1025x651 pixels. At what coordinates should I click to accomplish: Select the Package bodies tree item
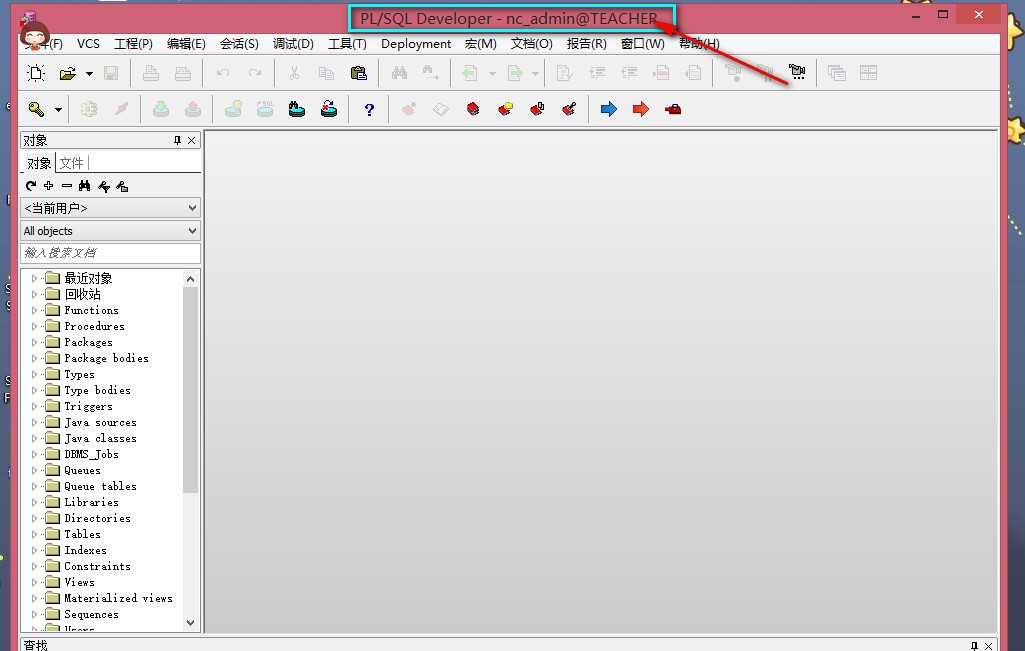[x=107, y=358]
